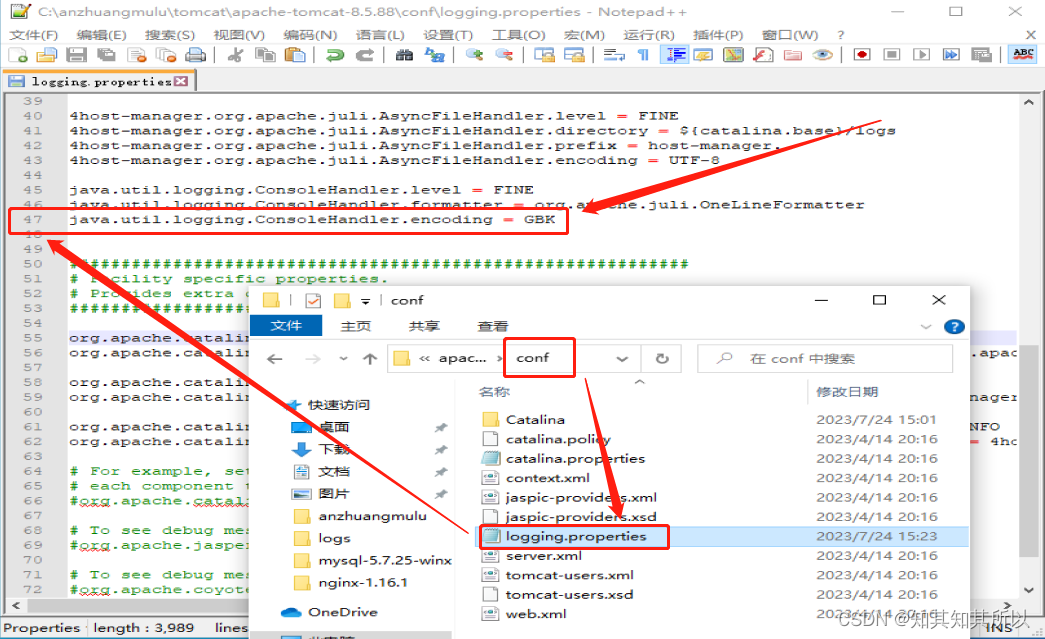Image resolution: width=1045 pixels, height=639 pixels.
Task: Click the Redo arrow icon
Action: coord(364,55)
